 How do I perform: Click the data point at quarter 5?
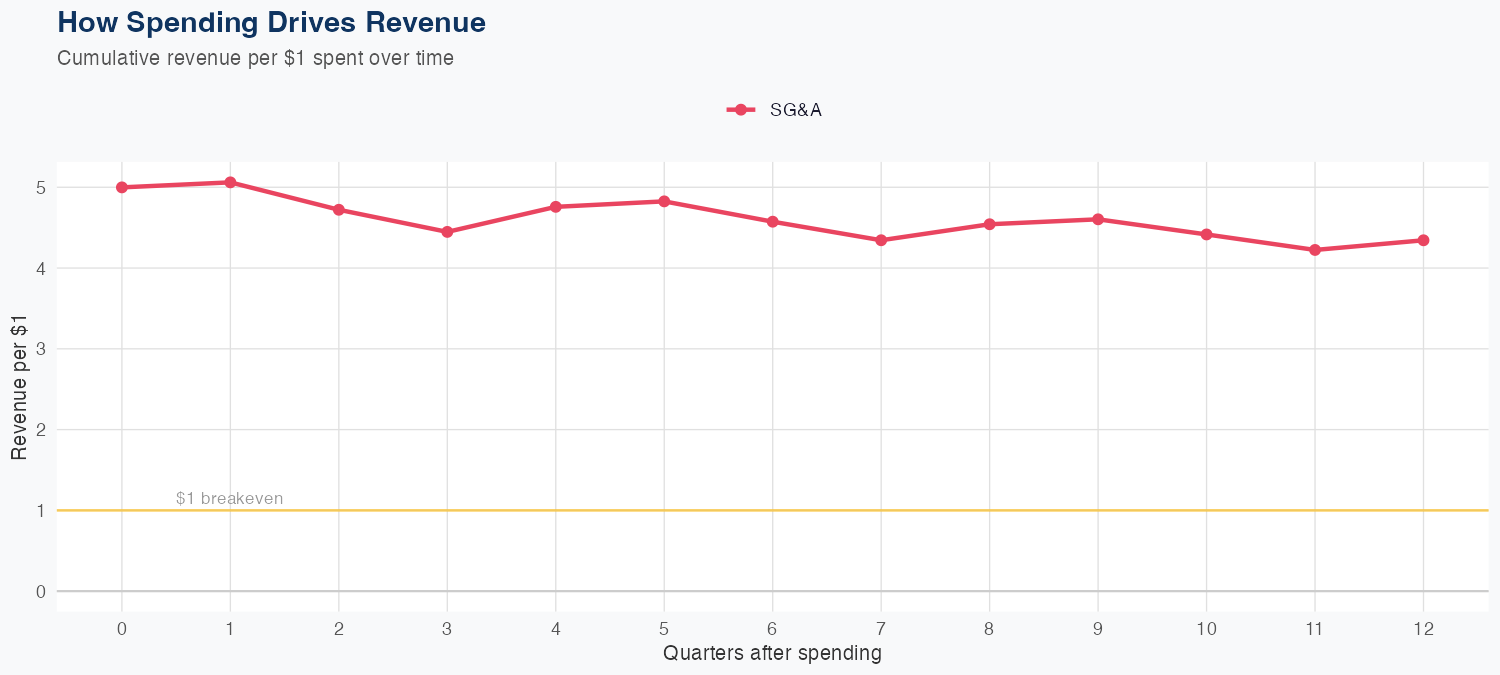tap(664, 201)
